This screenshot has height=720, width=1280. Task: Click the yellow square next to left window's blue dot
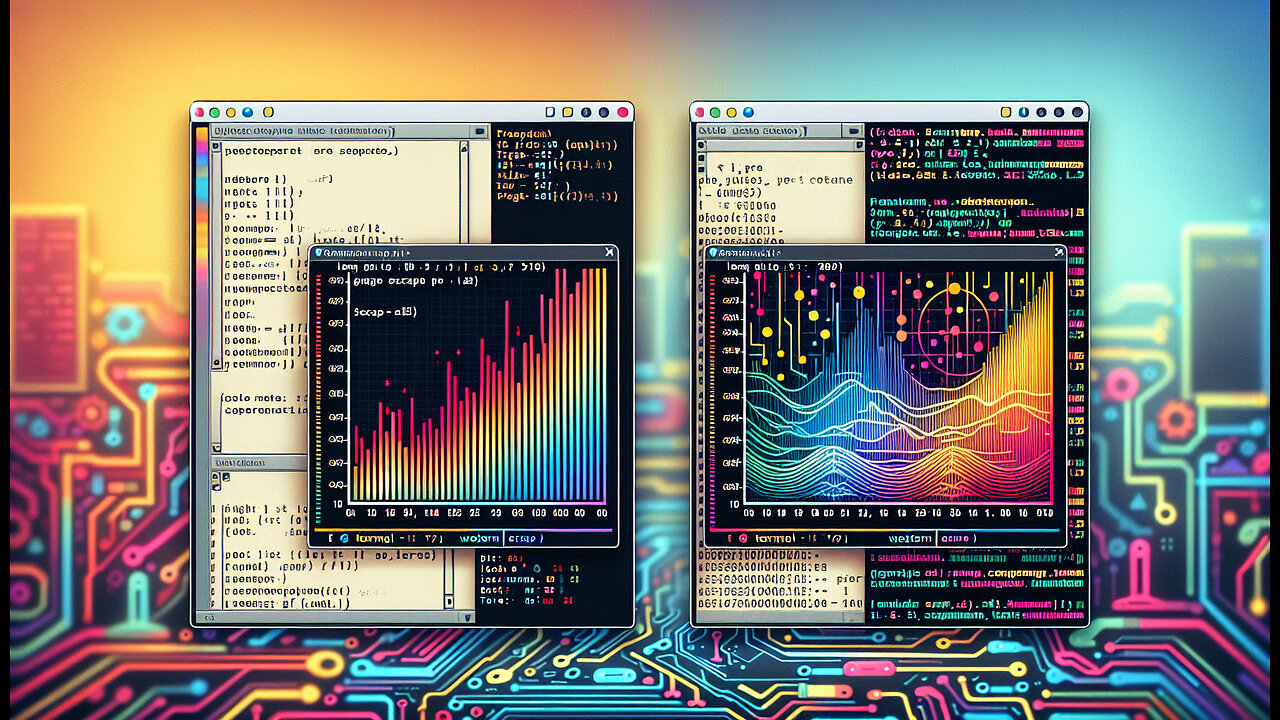click(268, 112)
